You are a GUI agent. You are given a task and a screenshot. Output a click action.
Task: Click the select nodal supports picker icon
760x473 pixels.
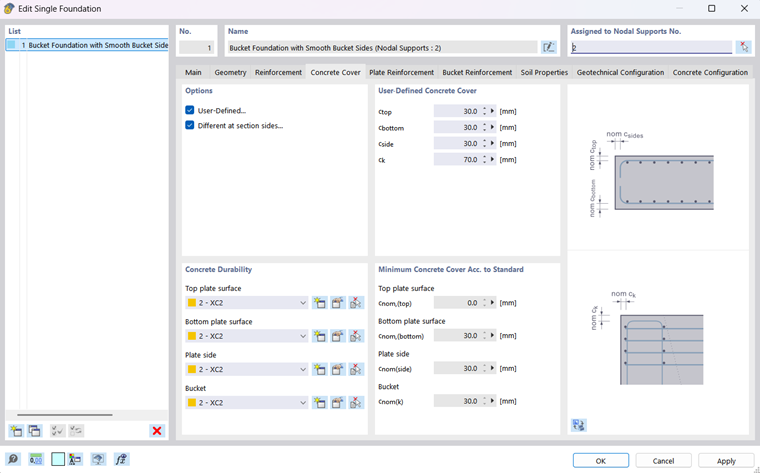coord(743,47)
